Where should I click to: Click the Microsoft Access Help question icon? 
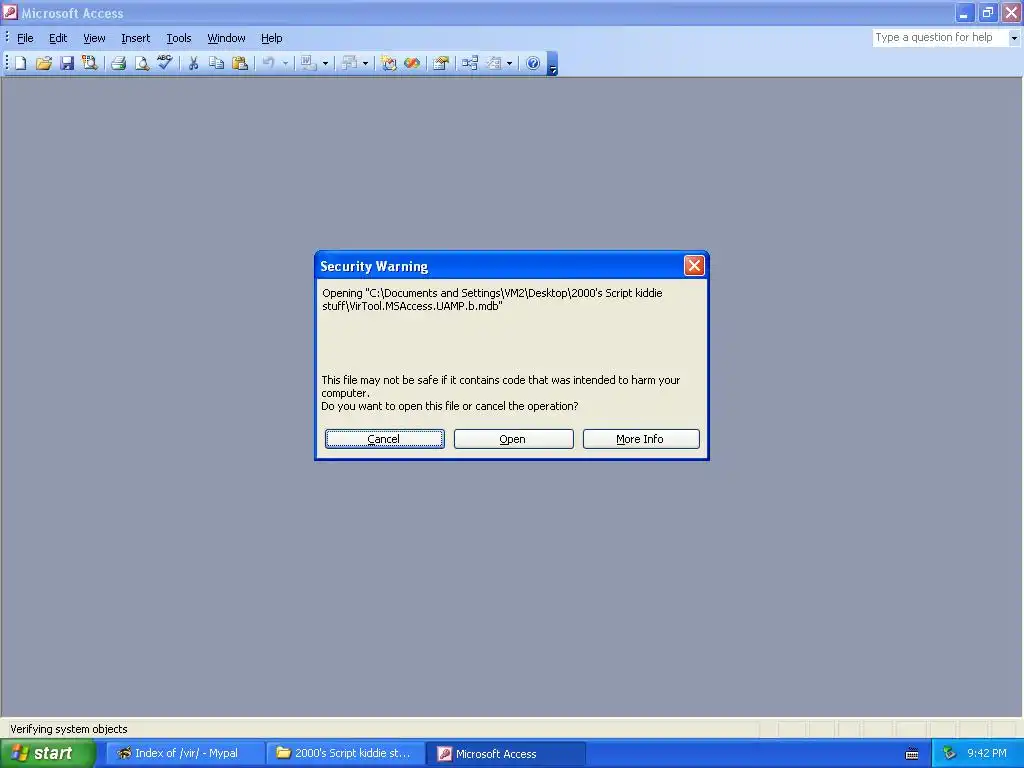tap(533, 63)
